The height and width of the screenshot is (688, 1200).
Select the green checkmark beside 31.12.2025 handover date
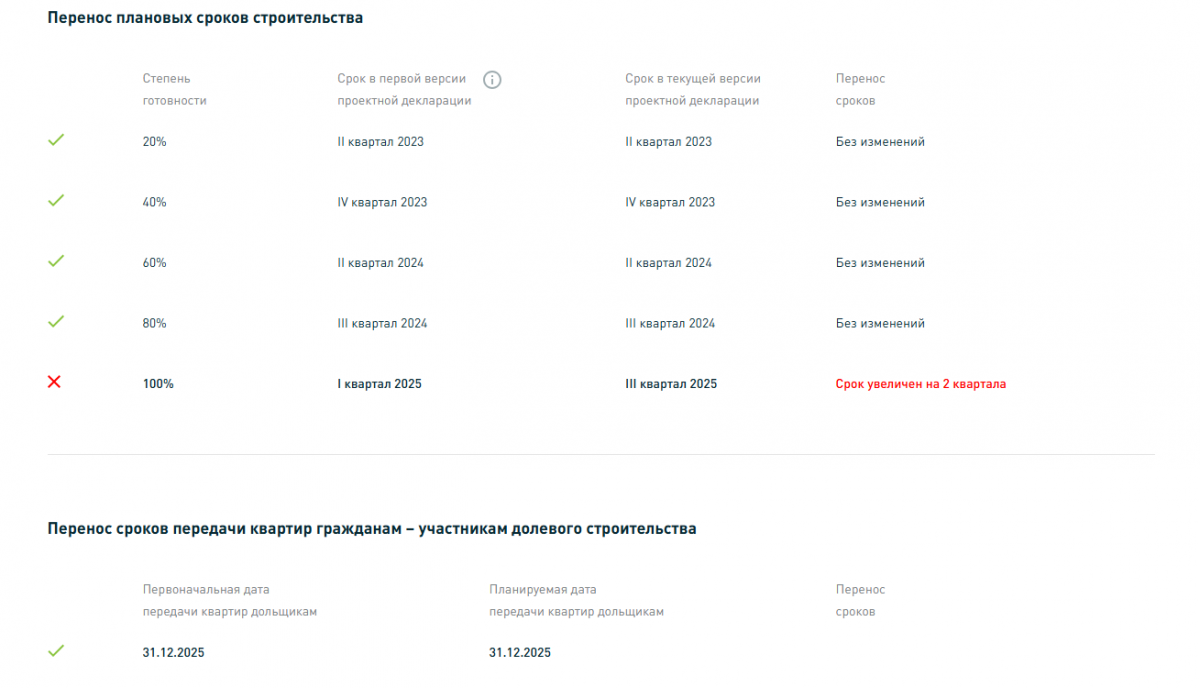tap(56, 650)
